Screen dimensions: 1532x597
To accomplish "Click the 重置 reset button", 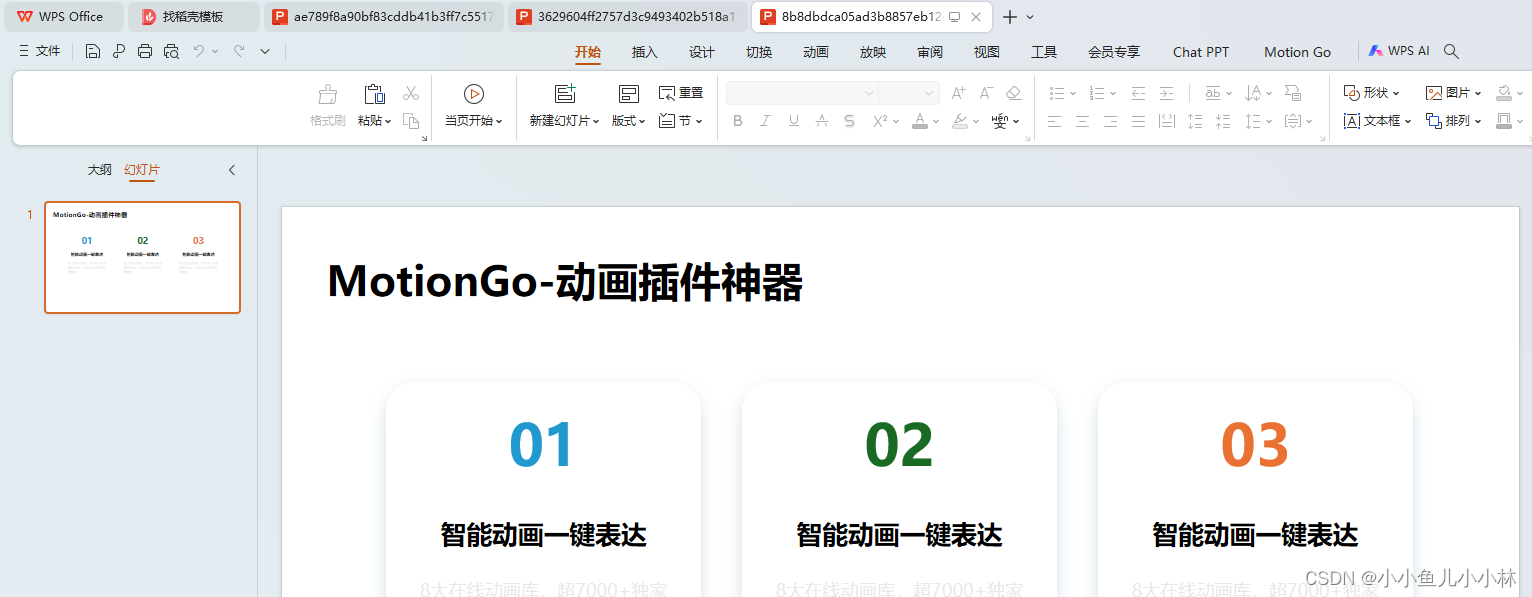I will click(681, 93).
